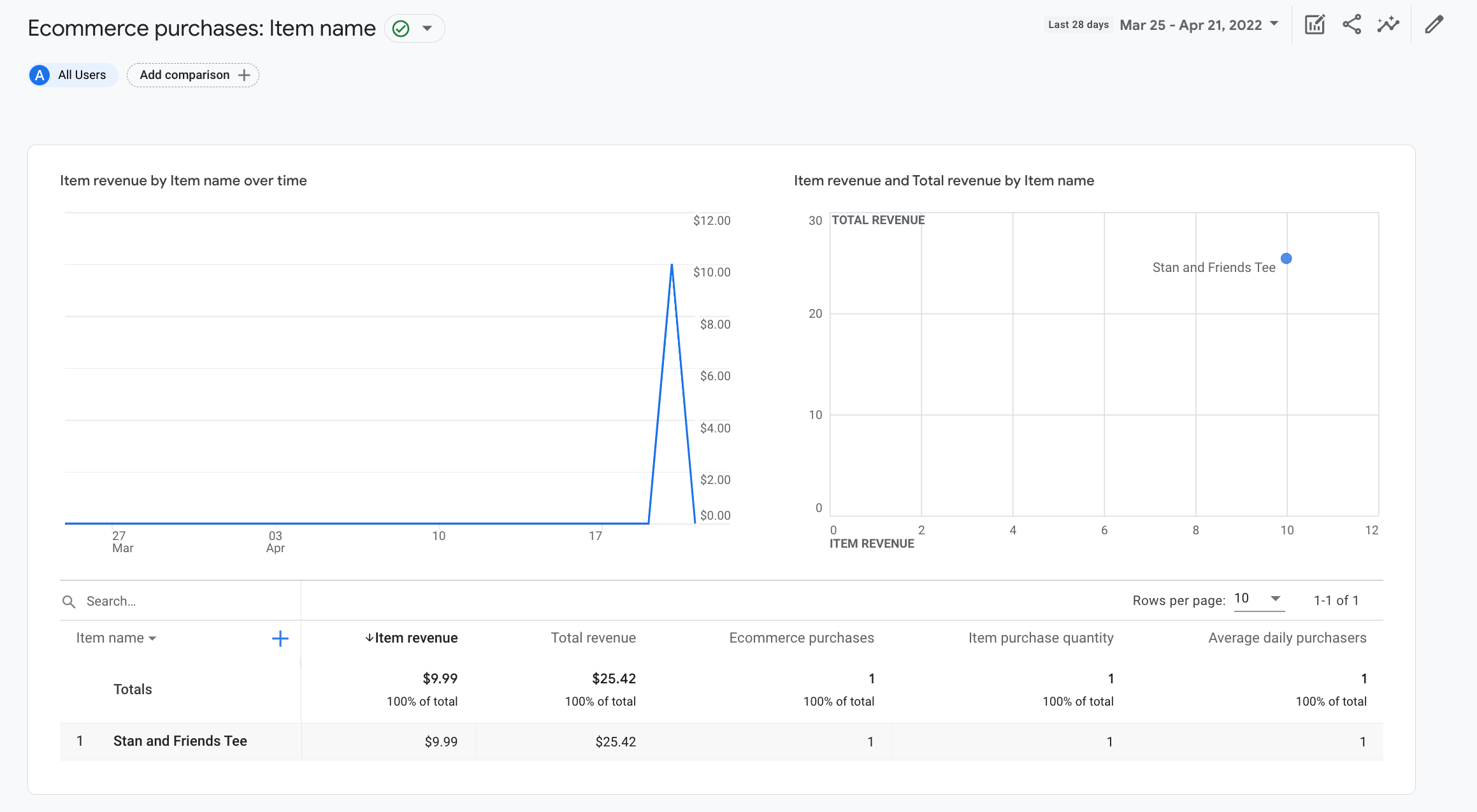Click the green checkmark status icon
1477x812 pixels.
click(x=401, y=28)
